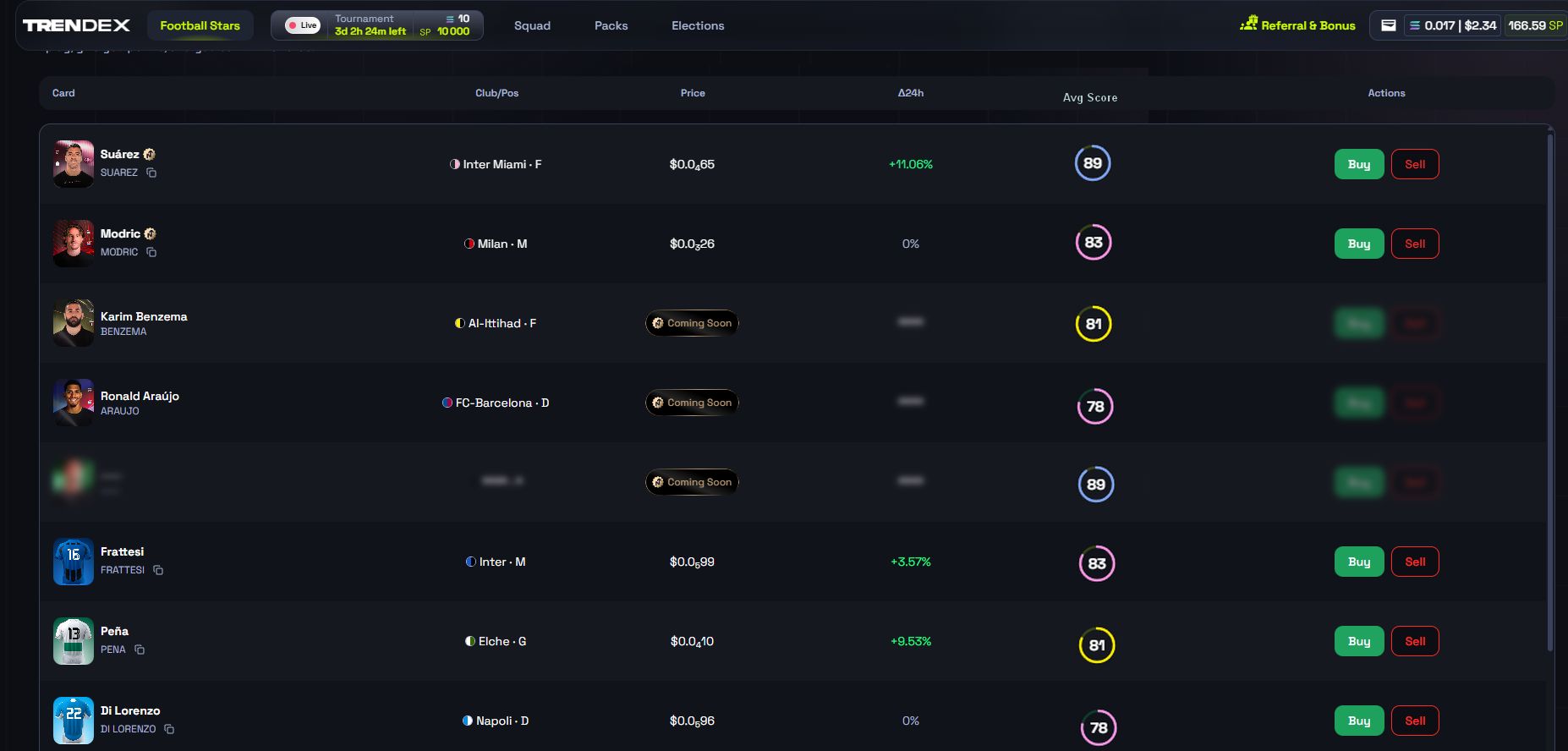Click Peña +9.53% change value
This screenshot has width=1568, height=751.
click(x=911, y=641)
